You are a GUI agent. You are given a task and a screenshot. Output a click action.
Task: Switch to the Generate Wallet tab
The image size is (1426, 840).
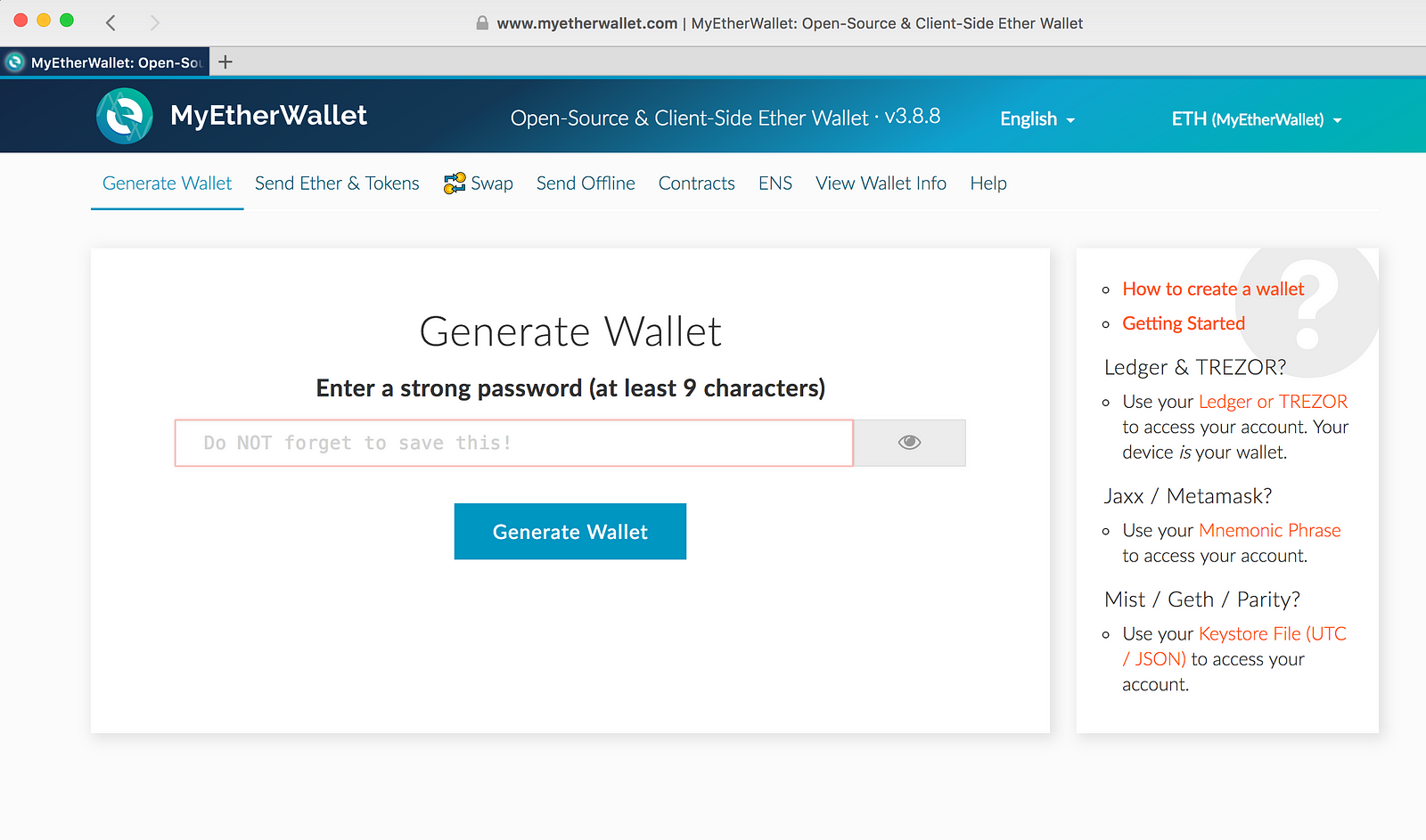coord(167,183)
